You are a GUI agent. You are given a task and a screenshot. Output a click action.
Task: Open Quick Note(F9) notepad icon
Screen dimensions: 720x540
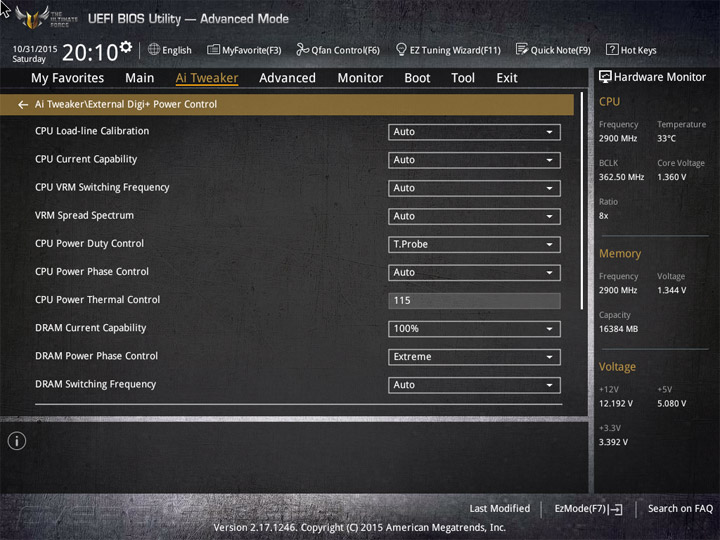[522, 49]
